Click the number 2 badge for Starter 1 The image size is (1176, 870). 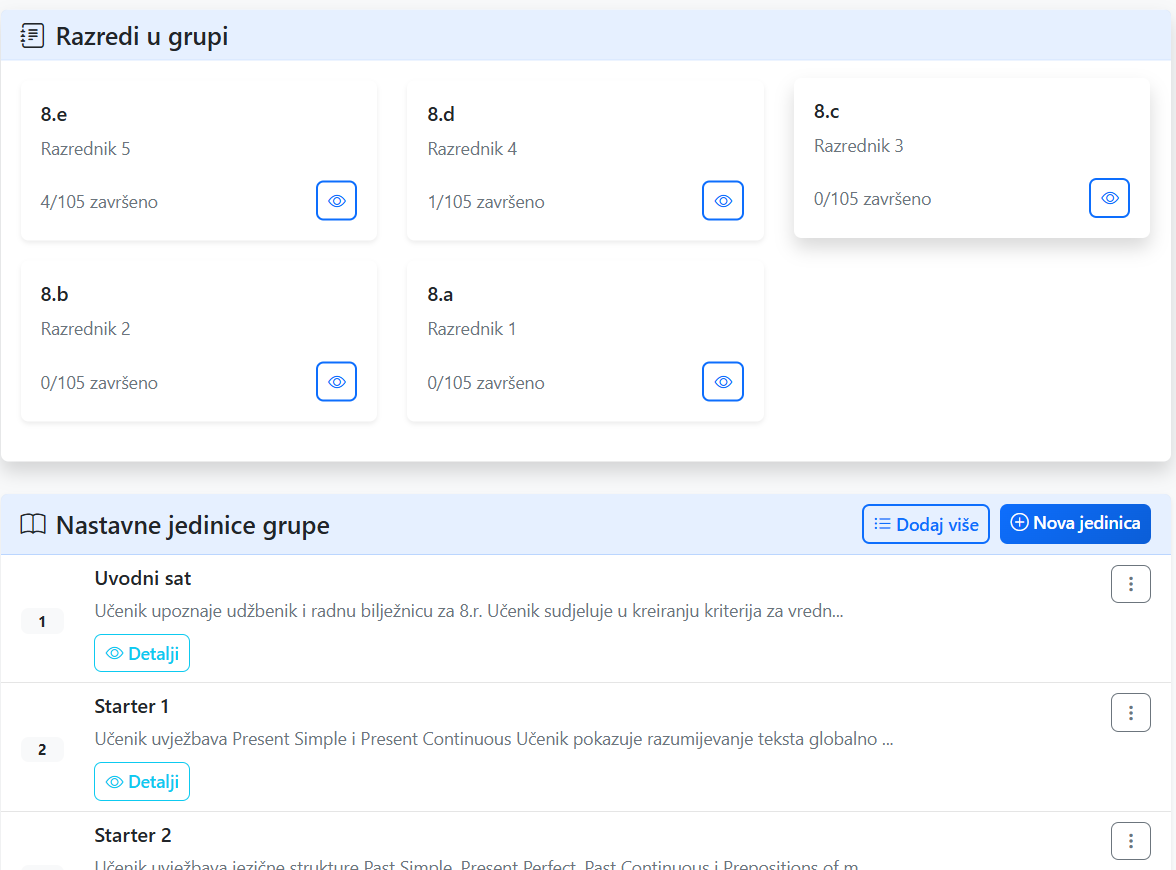[x=42, y=749]
